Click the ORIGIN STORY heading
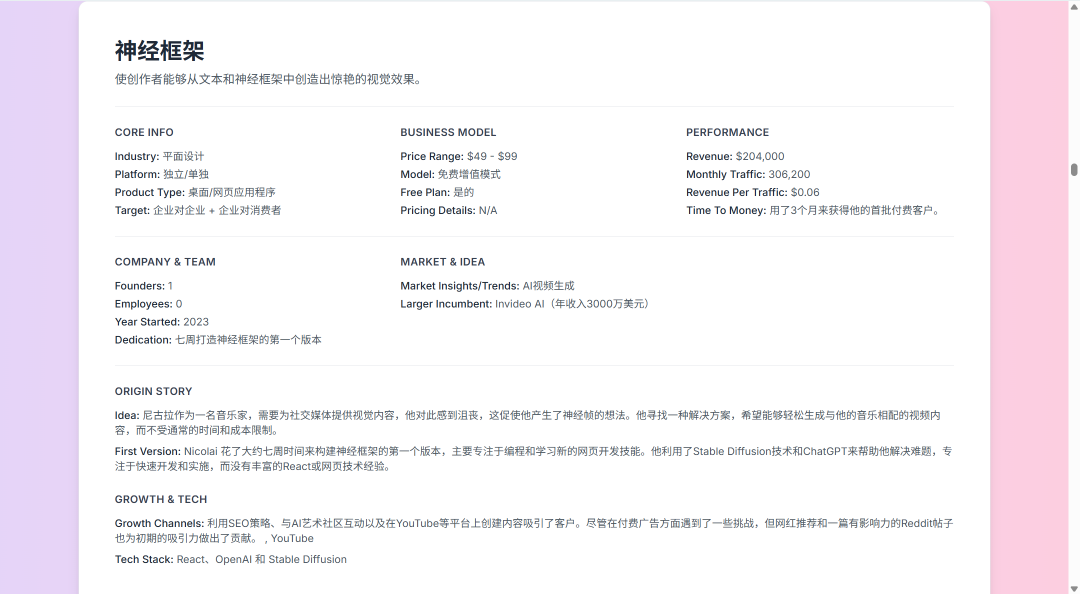This screenshot has height=594, width=1080. [x=153, y=391]
